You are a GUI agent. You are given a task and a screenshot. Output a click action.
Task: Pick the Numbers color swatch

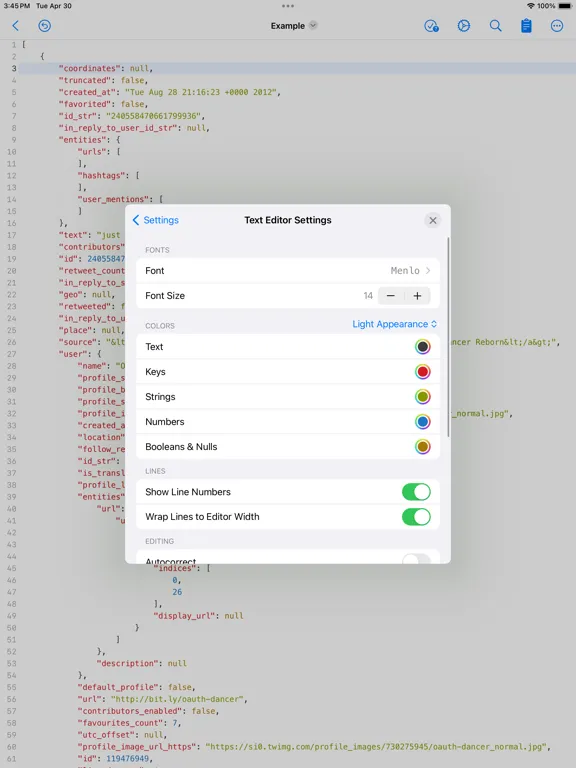coord(423,422)
